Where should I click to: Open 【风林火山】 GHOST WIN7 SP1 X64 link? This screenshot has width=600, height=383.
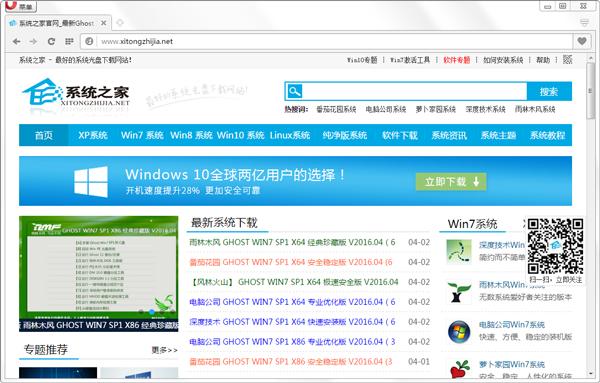[293, 282]
